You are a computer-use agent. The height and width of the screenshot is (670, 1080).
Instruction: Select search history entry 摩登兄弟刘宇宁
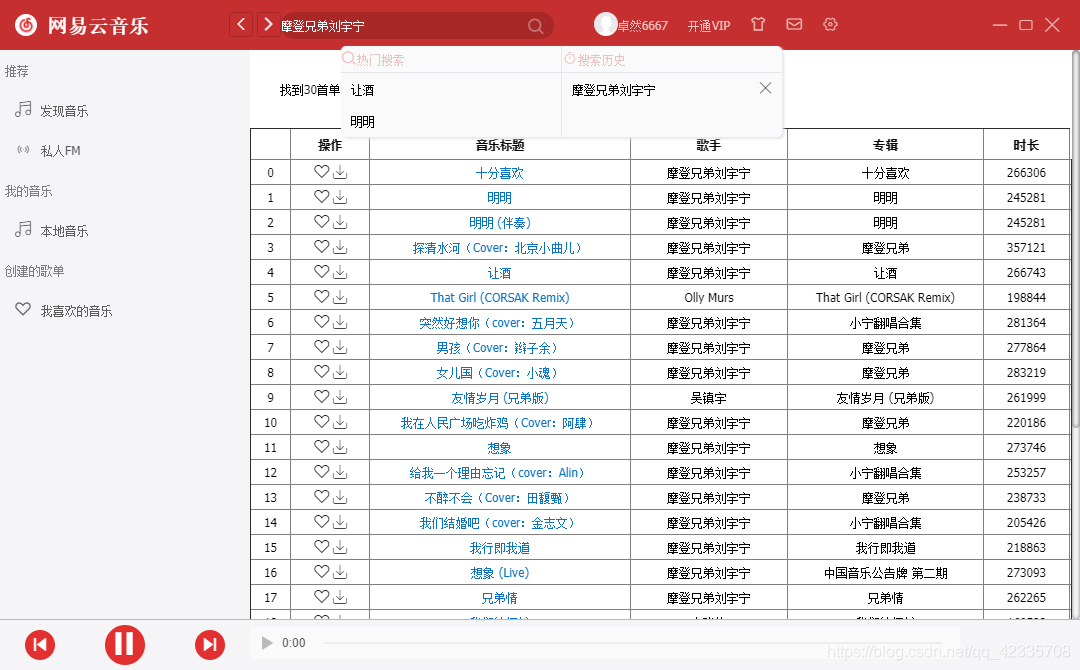tap(613, 90)
